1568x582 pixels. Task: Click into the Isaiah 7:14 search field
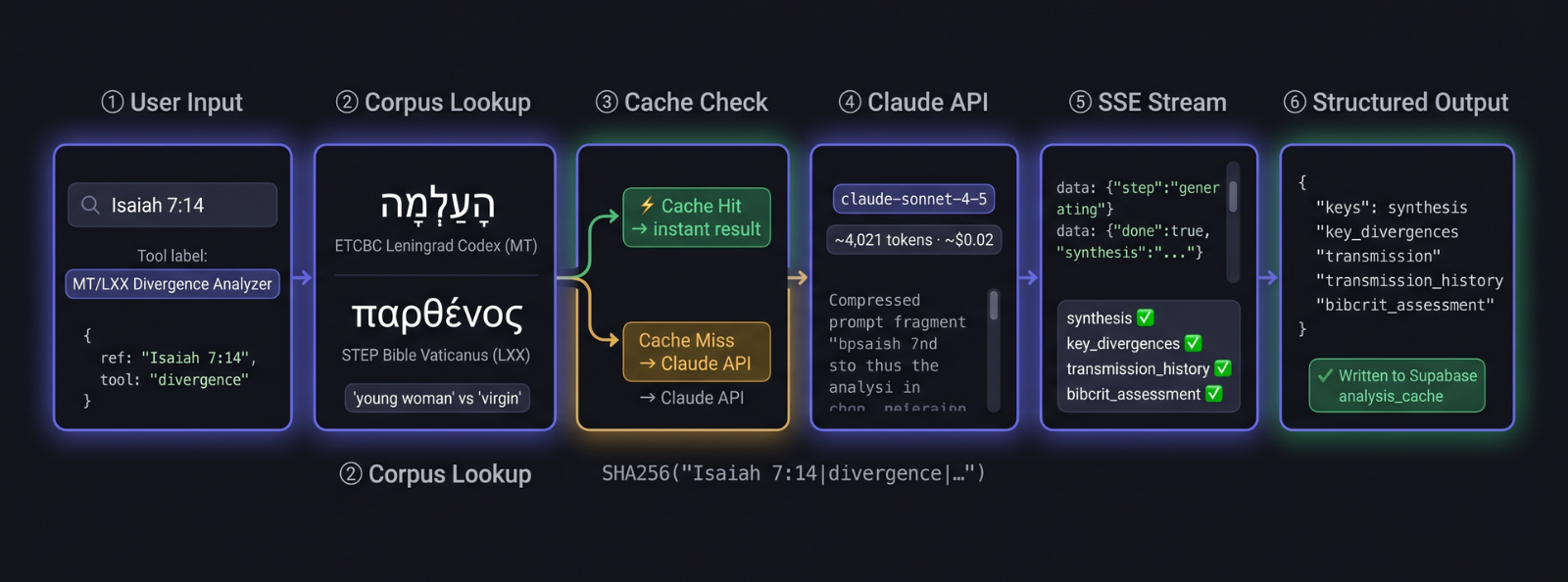[x=172, y=205]
